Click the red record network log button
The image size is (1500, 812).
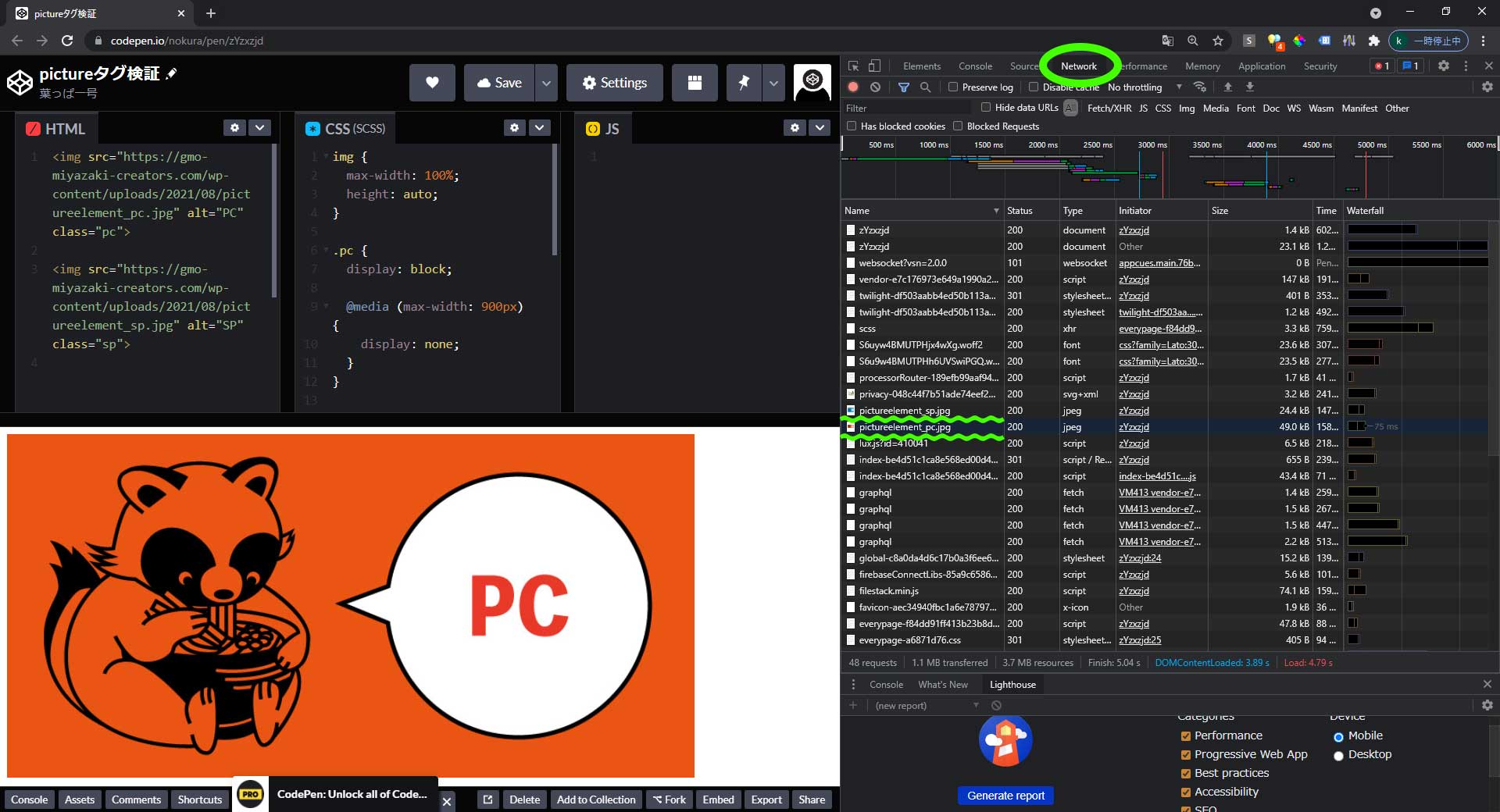point(853,87)
